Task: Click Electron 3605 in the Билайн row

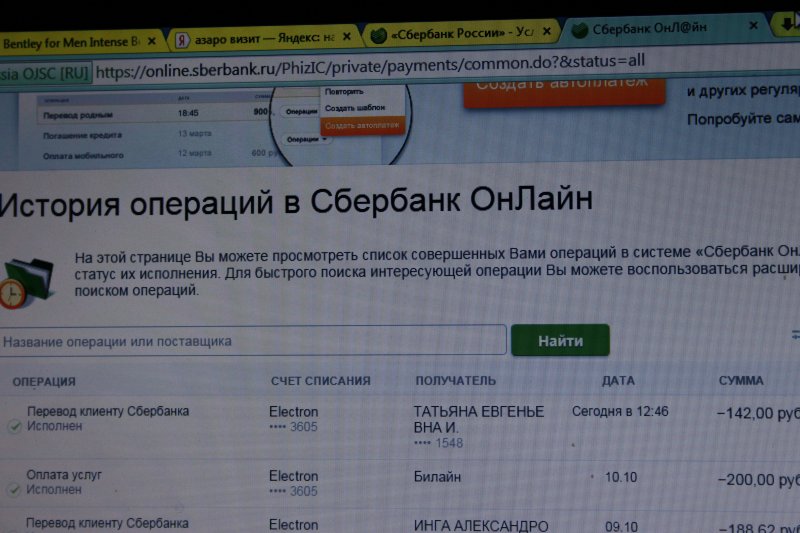Action: (293, 483)
